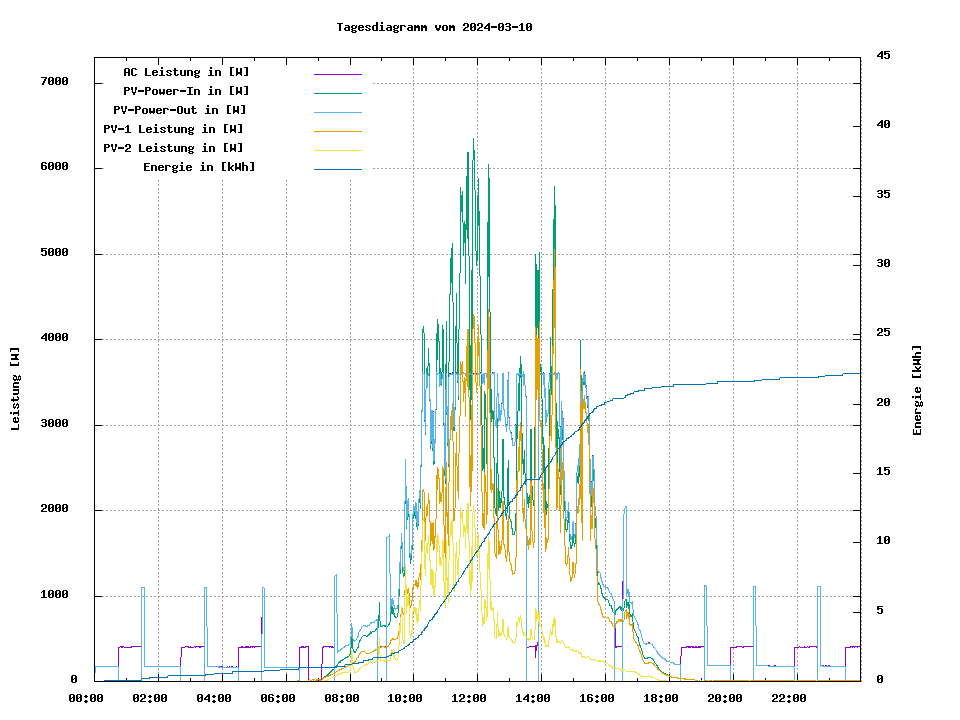This screenshot has height=720, width=960.
Task: Pick the PV-1 Leistung legend label
Action: pyautogui.click(x=173, y=129)
